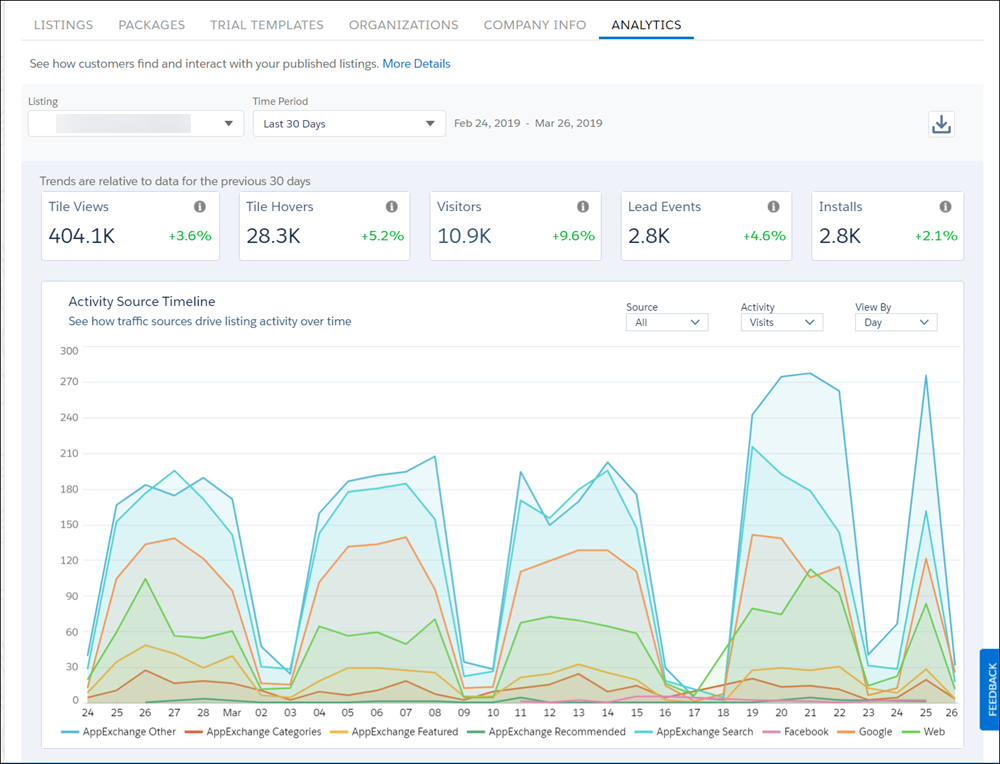Select the +3.6% trend value
Screen dimensions: 1000x764
pos(190,236)
